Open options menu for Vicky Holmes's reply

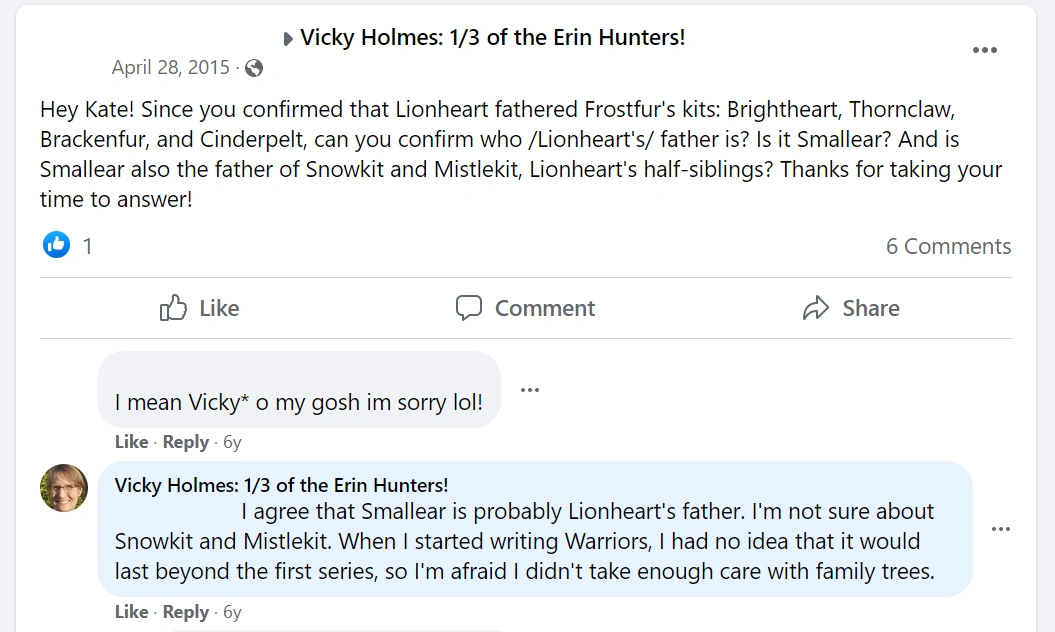(x=1001, y=529)
